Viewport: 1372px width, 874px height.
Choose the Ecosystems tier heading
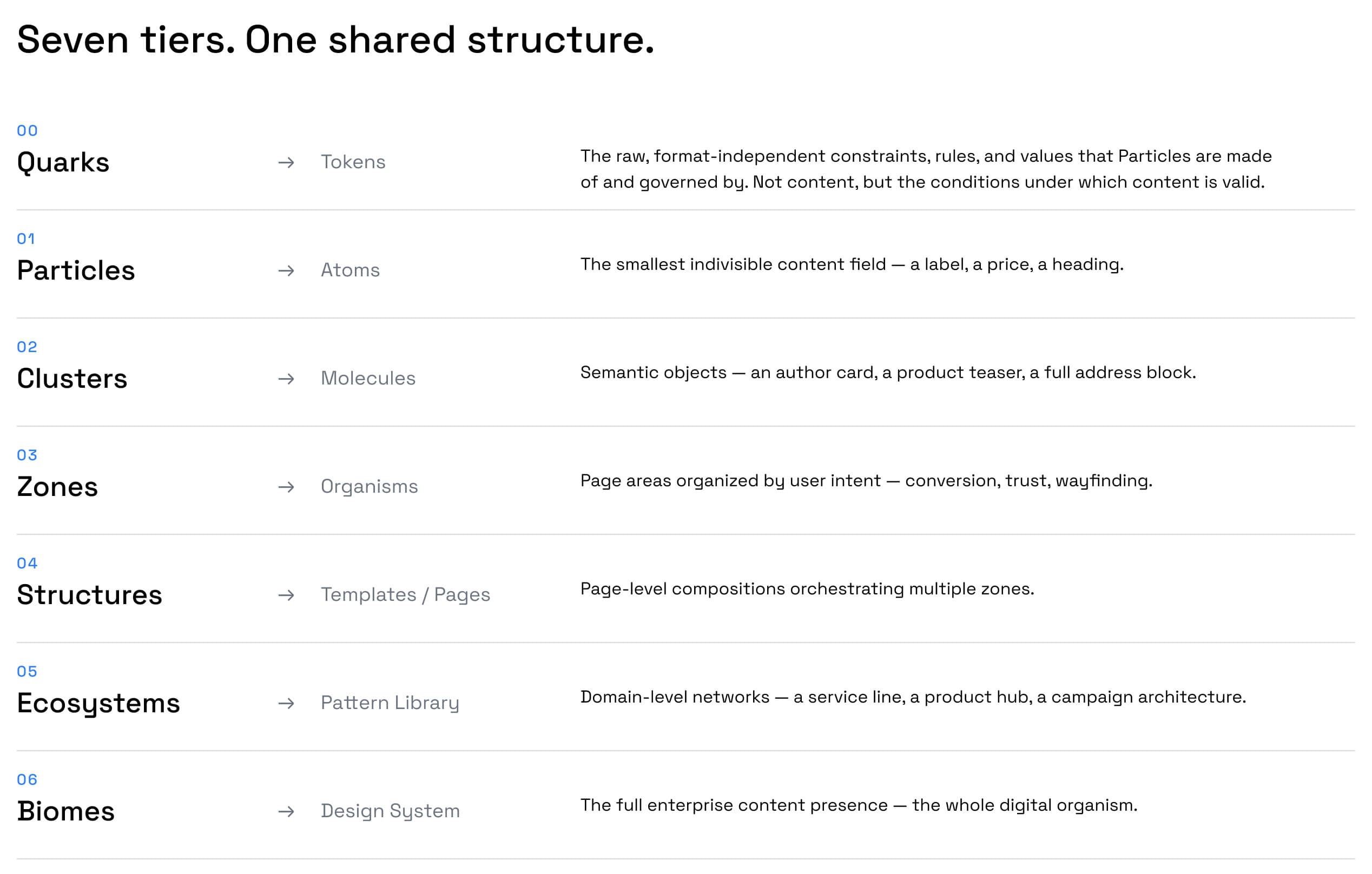98,705
